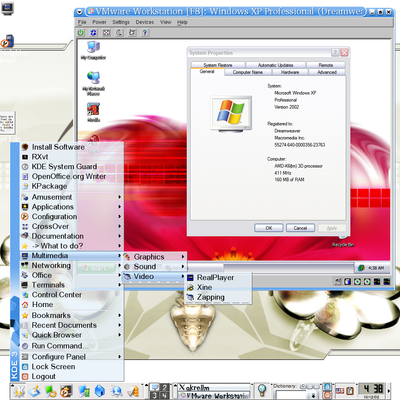This screenshot has height=400, width=400.
Task: Expand the Graphics submenu
Action: coord(154,257)
